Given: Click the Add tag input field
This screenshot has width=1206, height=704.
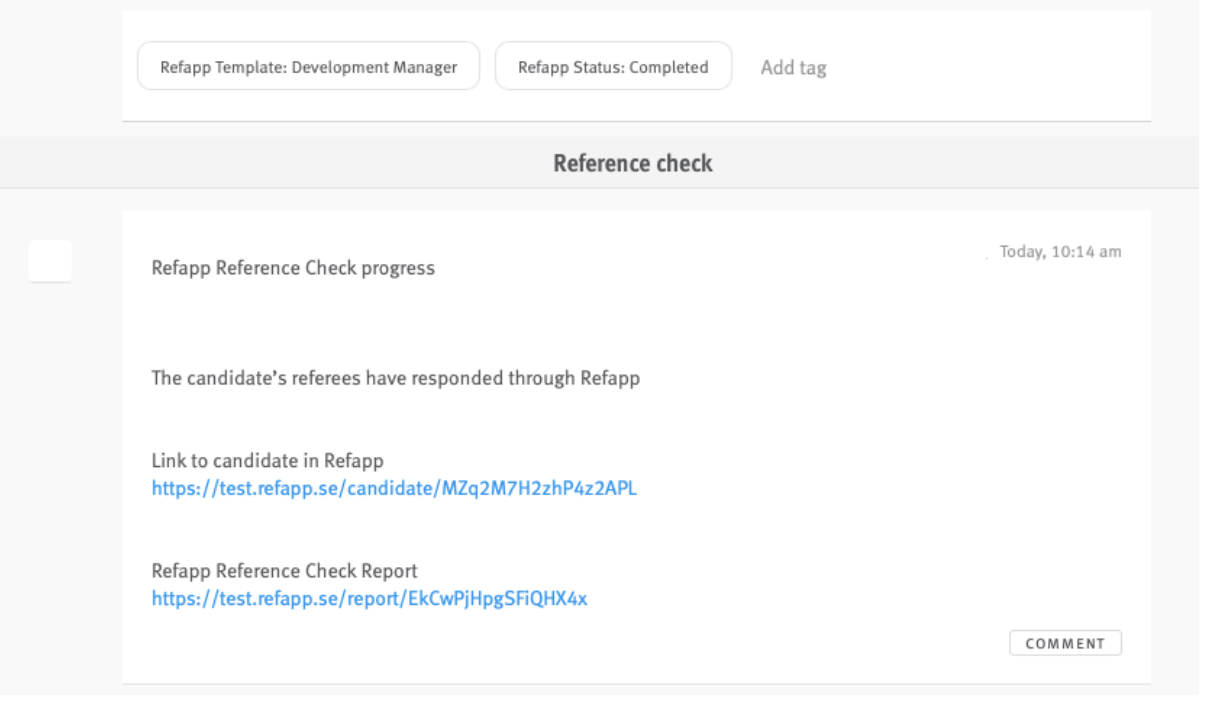Looking at the screenshot, I should point(794,67).
